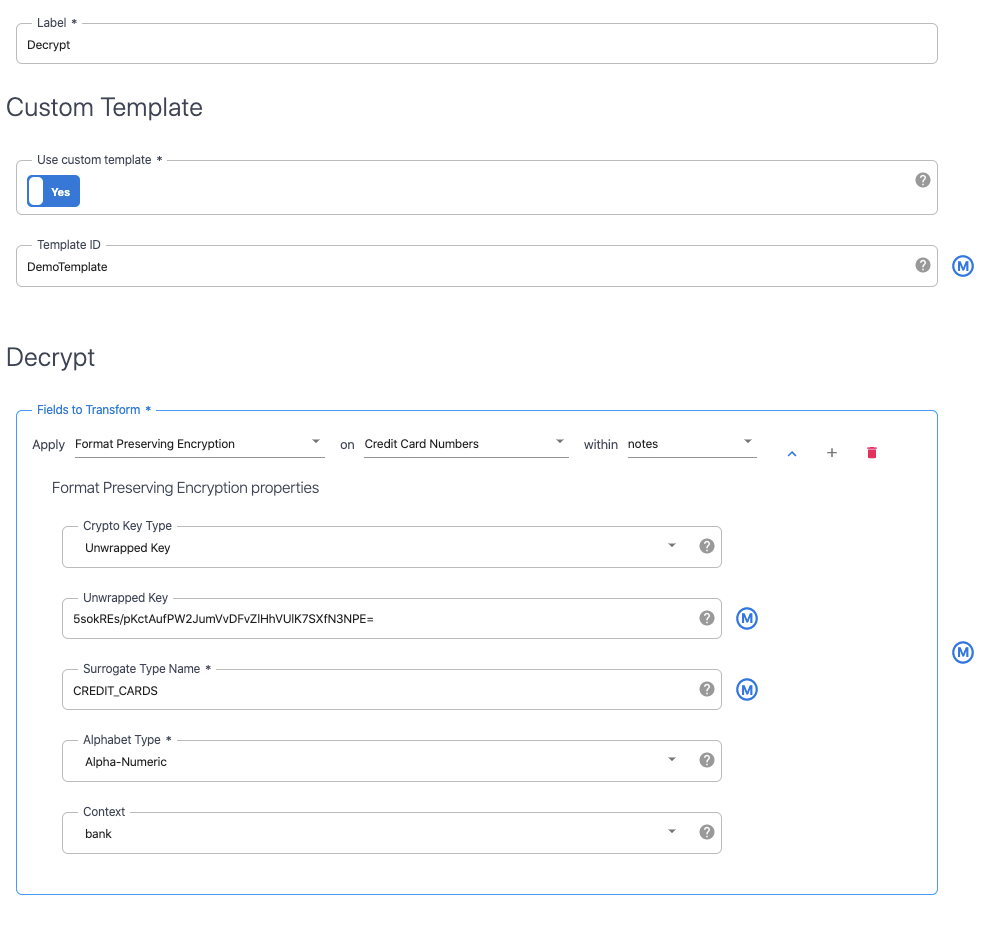
Task: View help for Unwrapped Key field
Action: tap(706, 618)
